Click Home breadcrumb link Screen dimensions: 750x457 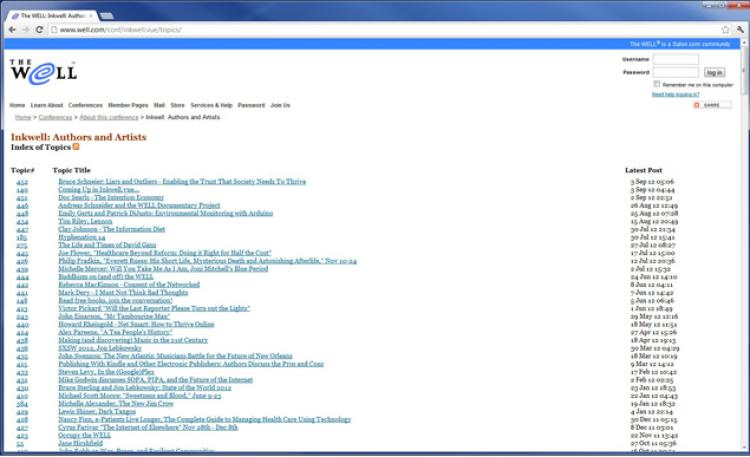[x=23, y=117]
